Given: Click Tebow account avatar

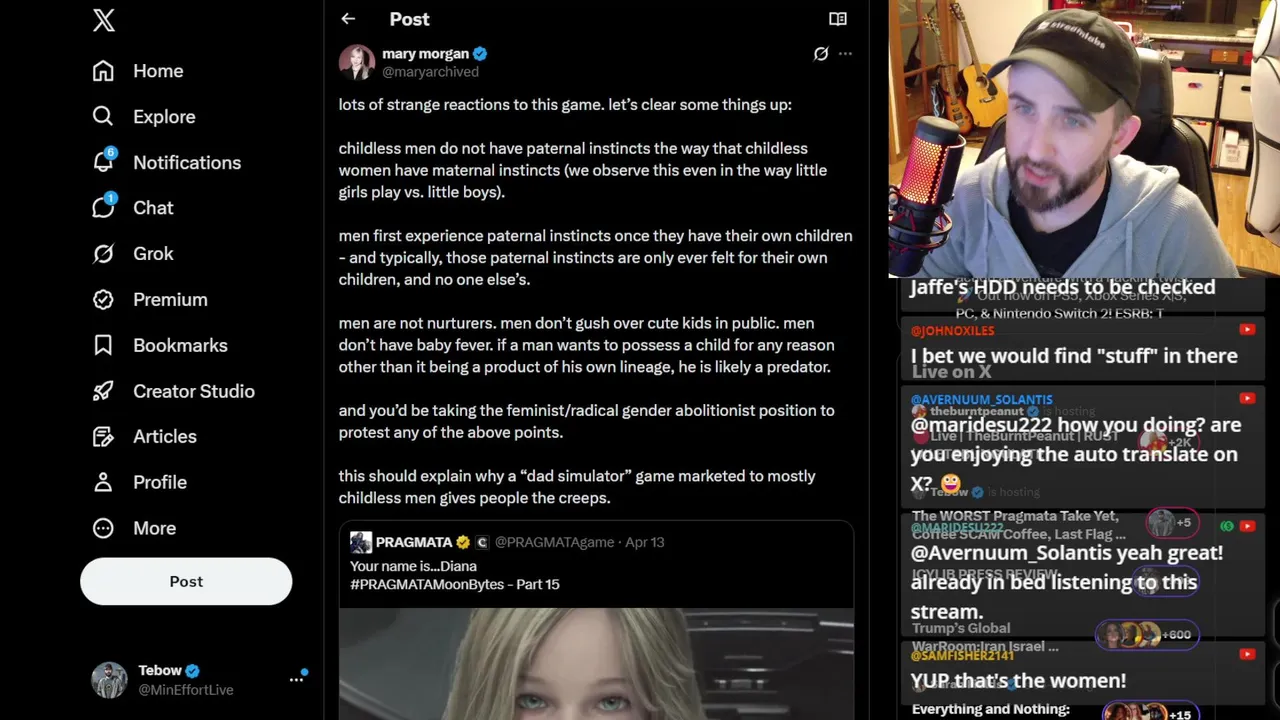Looking at the screenshot, I should (110, 680).
